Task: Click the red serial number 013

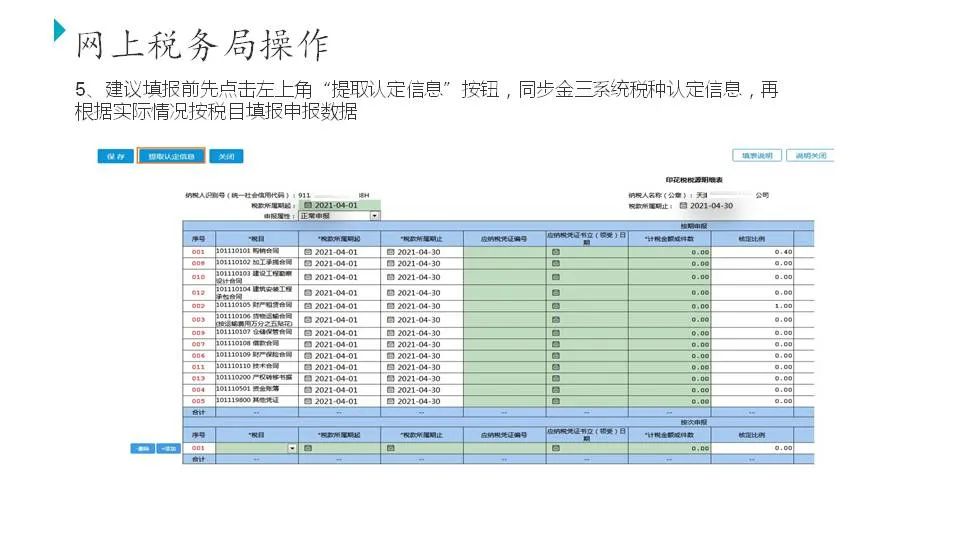Action: pos(198,378)
